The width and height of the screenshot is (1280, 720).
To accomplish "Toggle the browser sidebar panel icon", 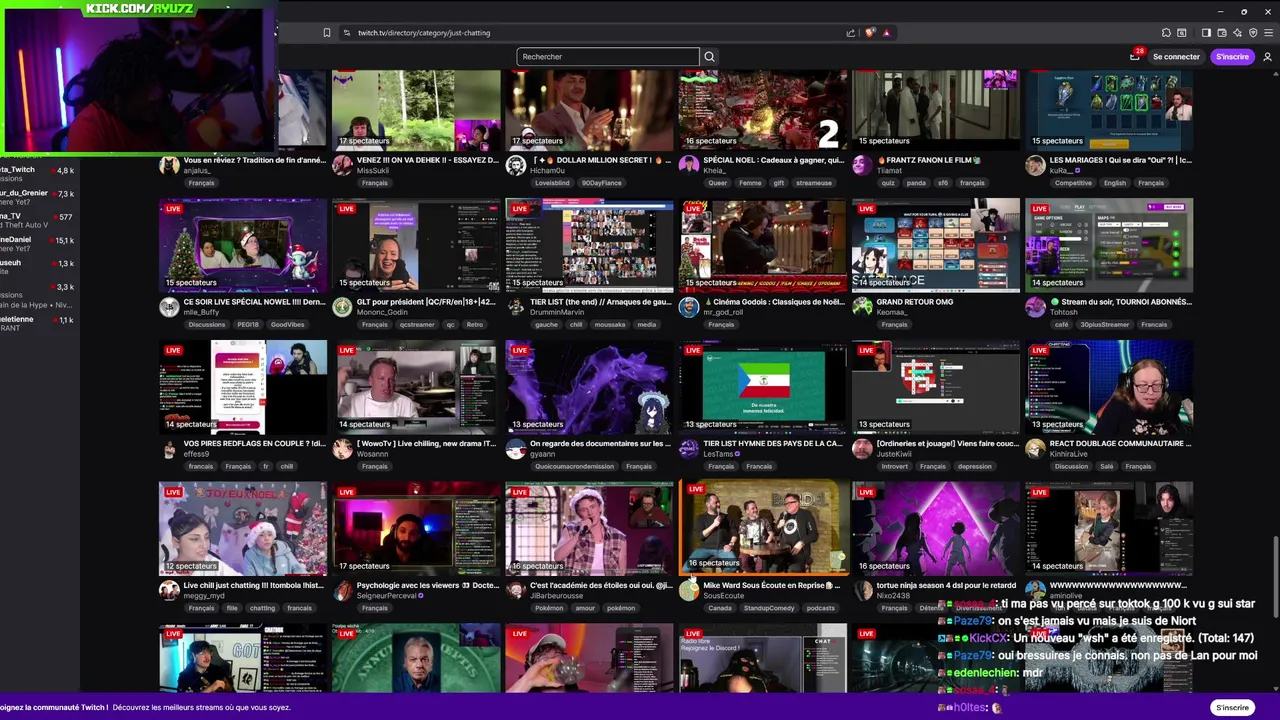I will [1206, 33].
